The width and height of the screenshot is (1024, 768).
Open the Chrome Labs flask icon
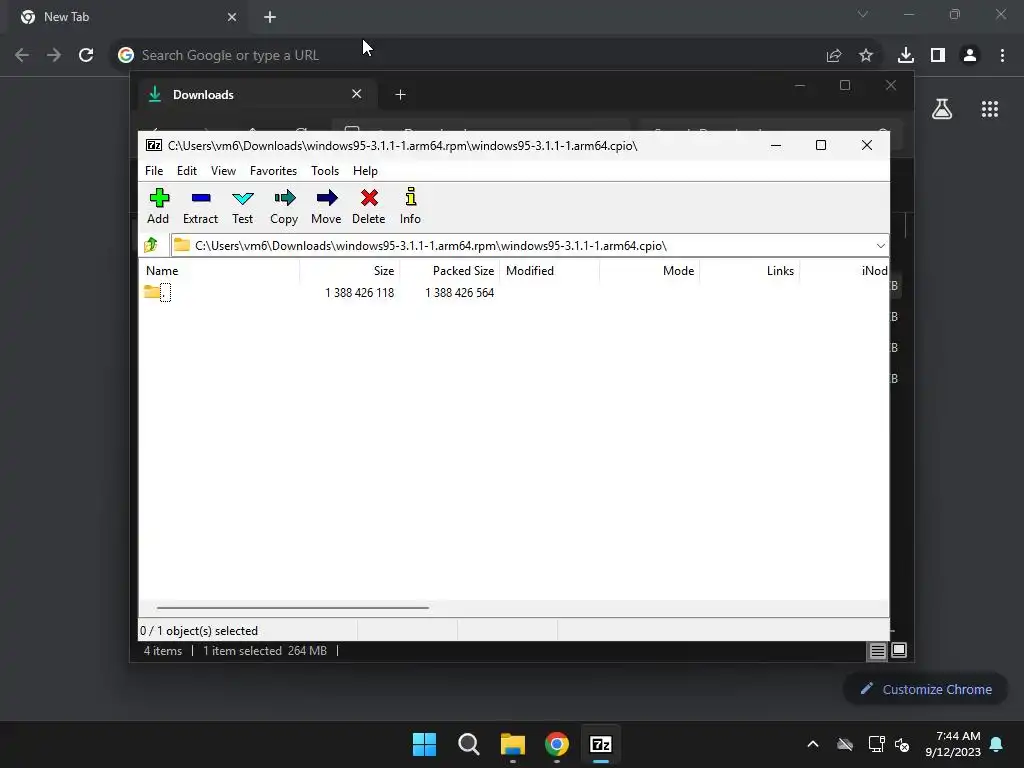942,109
